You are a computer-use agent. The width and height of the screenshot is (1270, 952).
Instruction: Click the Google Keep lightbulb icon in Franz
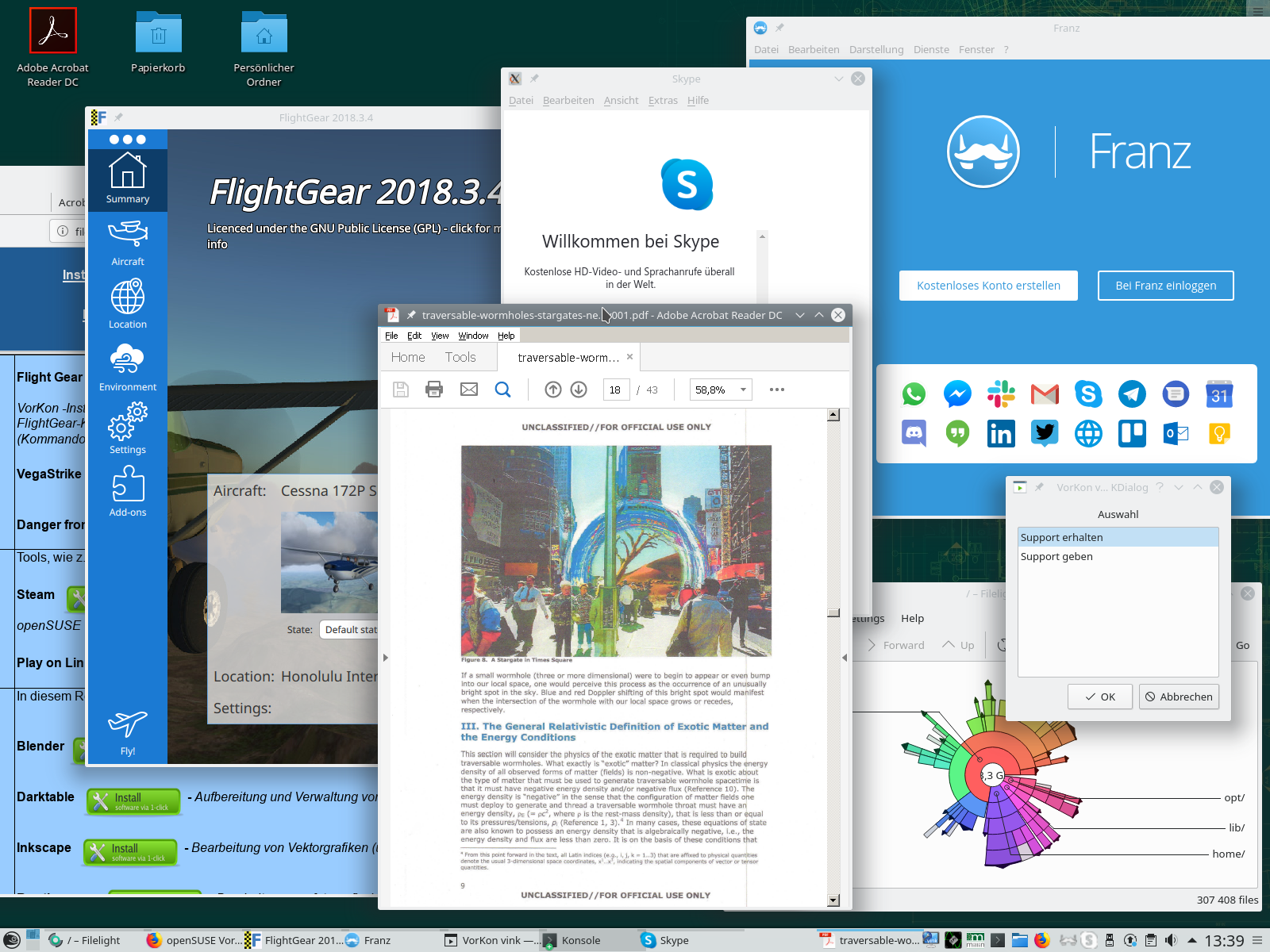pos(1219,433)
